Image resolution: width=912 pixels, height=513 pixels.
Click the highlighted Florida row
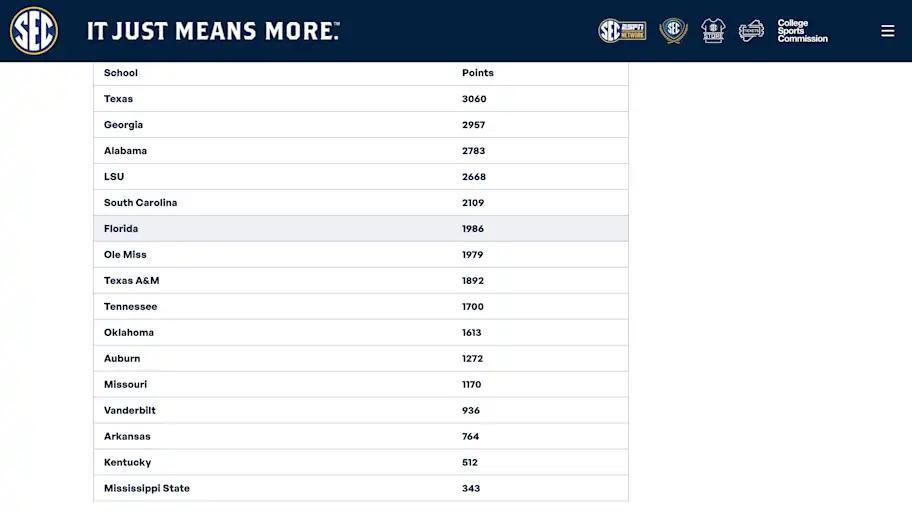pyautogui.click(x=361, y=229)
